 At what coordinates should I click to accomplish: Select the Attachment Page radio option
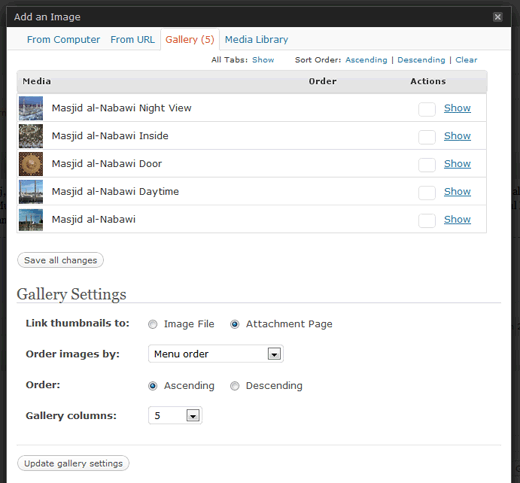235,324
